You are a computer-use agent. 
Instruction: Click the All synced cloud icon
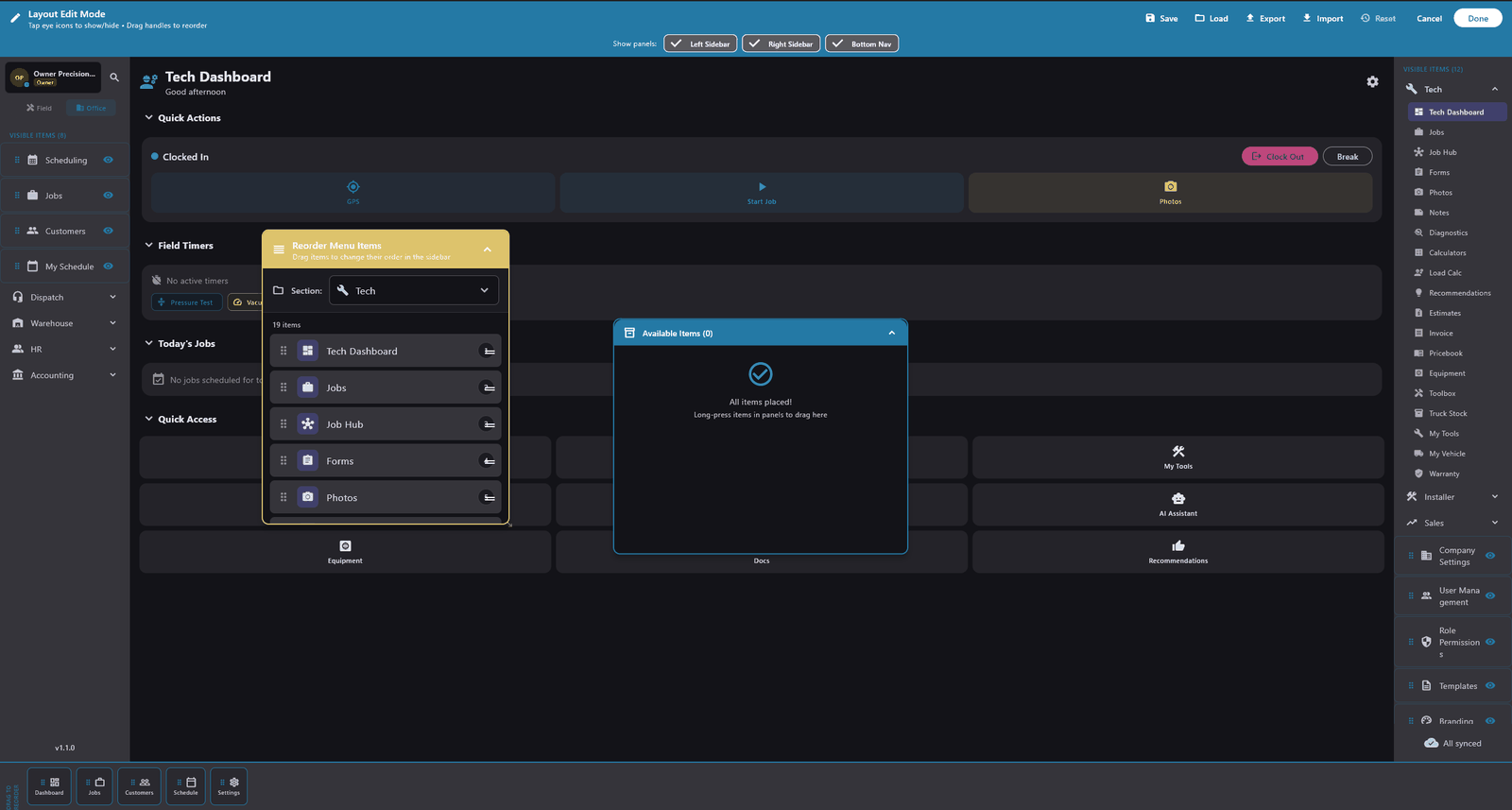[x=1431, y=743]
